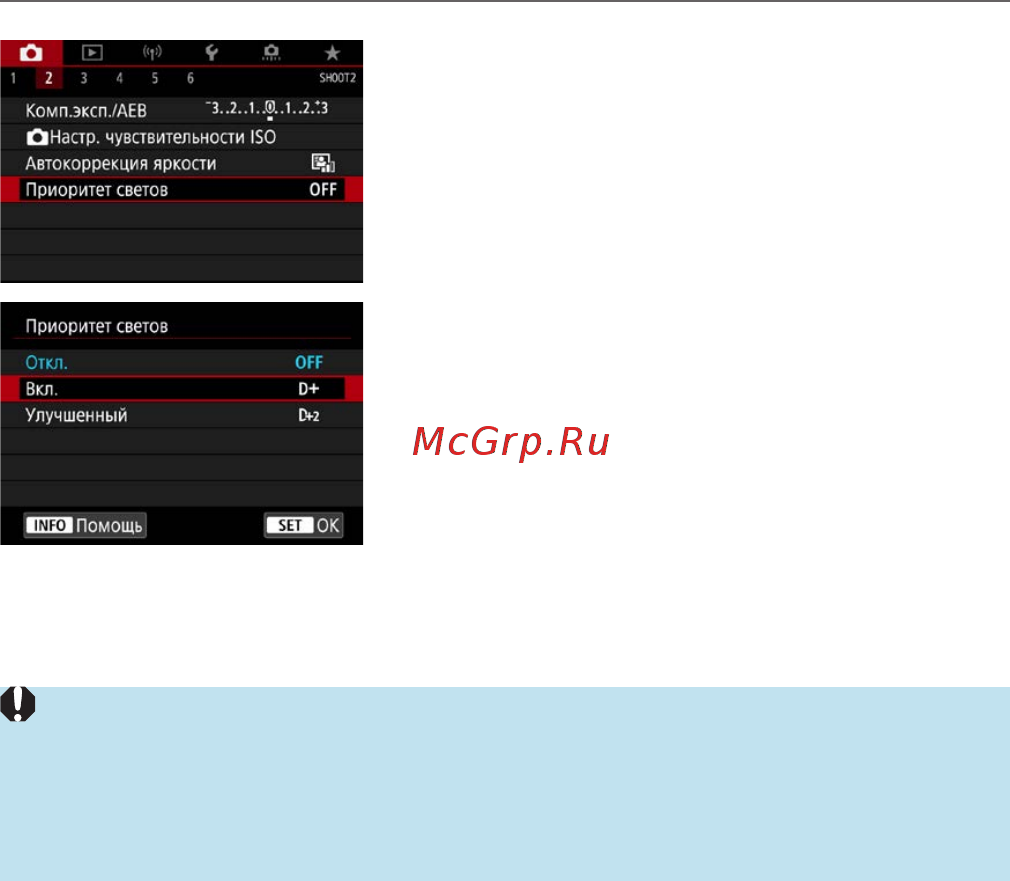Click the caution exclamation icon
Viewport: 1010px width, 881px height.
[17, 704]
